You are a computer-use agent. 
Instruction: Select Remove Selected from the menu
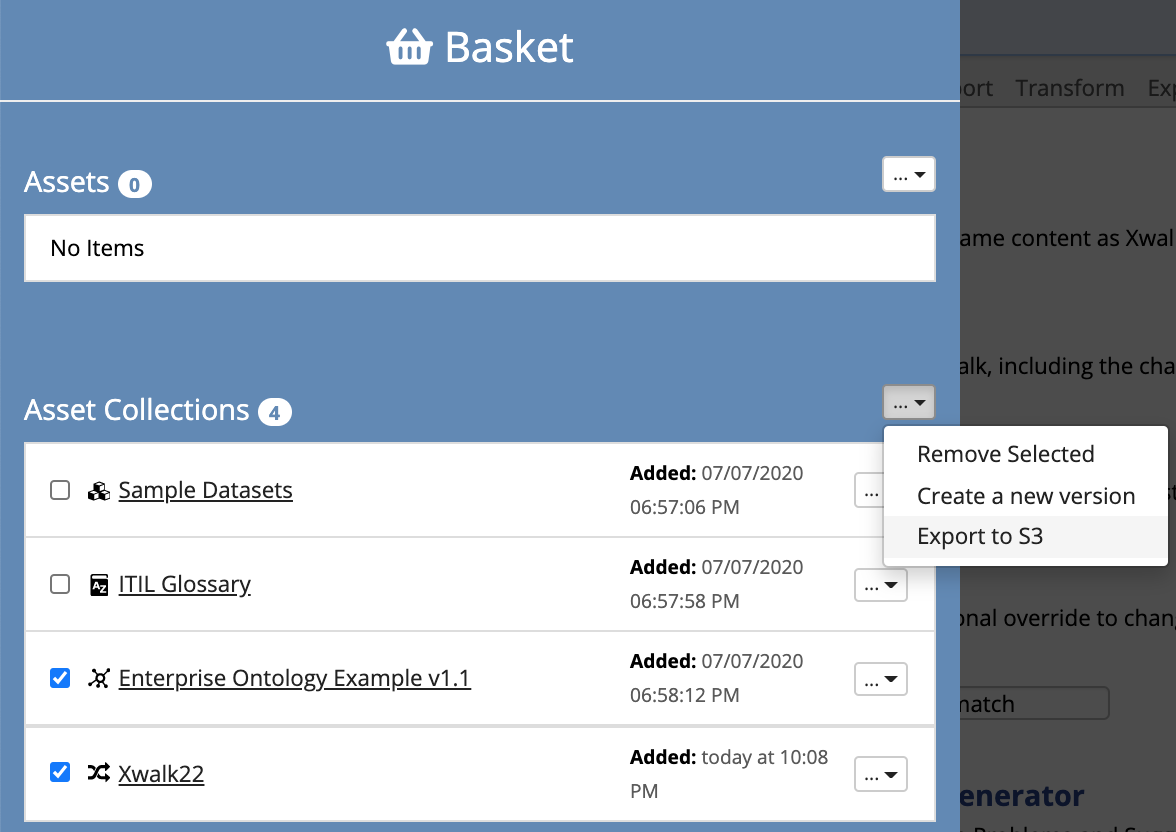[1005, 454]
